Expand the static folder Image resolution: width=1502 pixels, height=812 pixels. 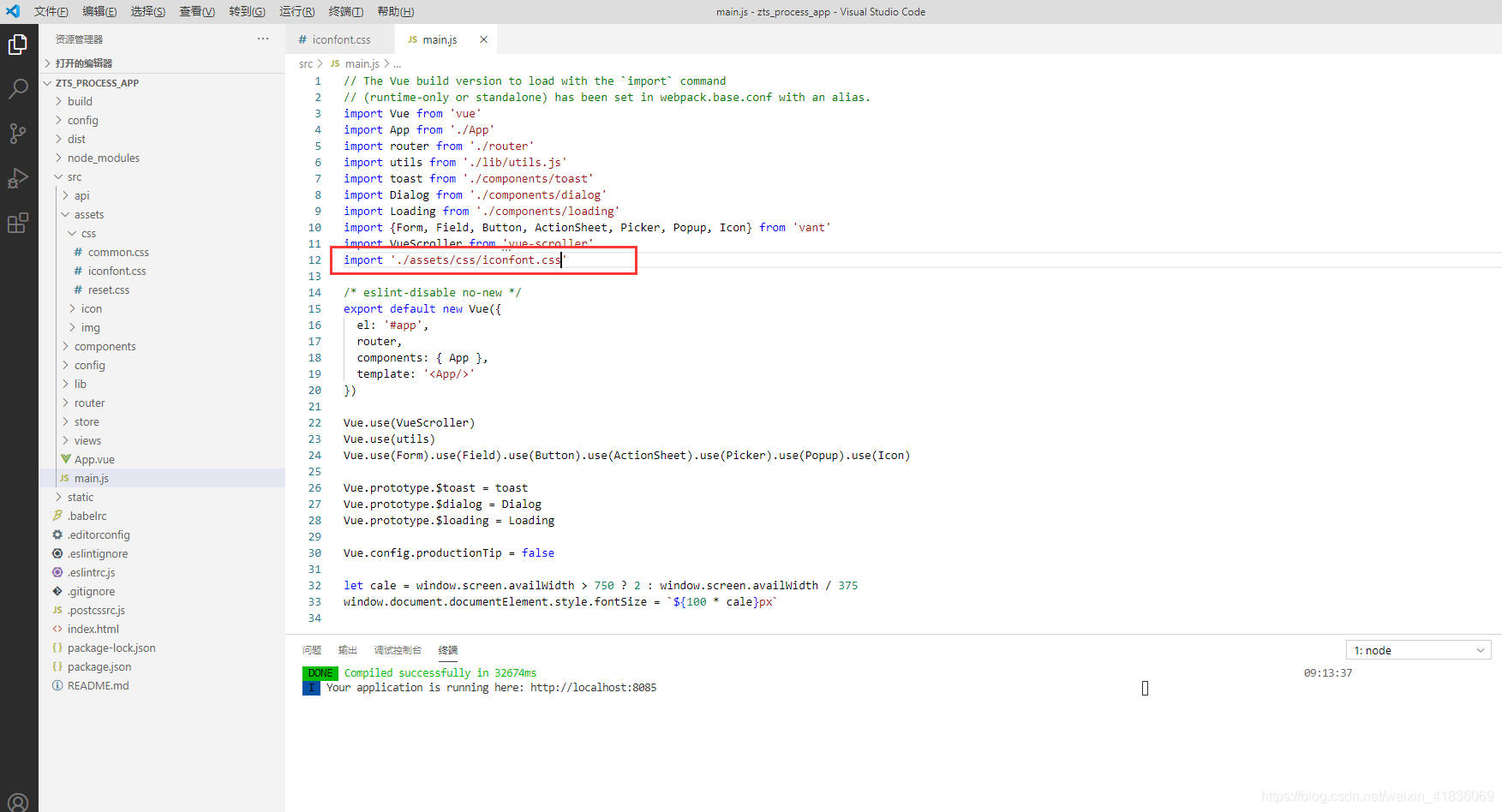81,497
